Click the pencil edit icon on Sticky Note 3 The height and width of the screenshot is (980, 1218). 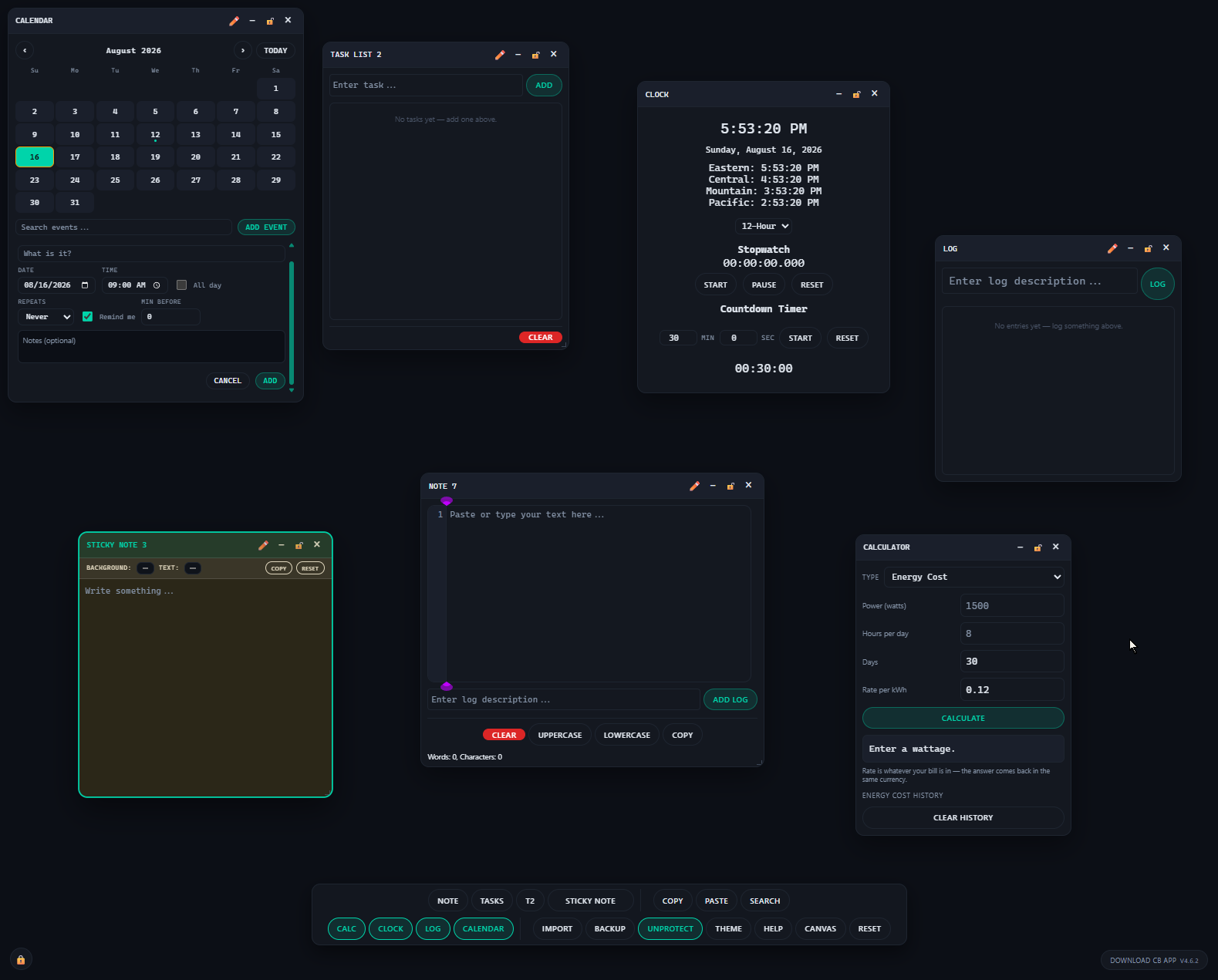pos(263,545)
